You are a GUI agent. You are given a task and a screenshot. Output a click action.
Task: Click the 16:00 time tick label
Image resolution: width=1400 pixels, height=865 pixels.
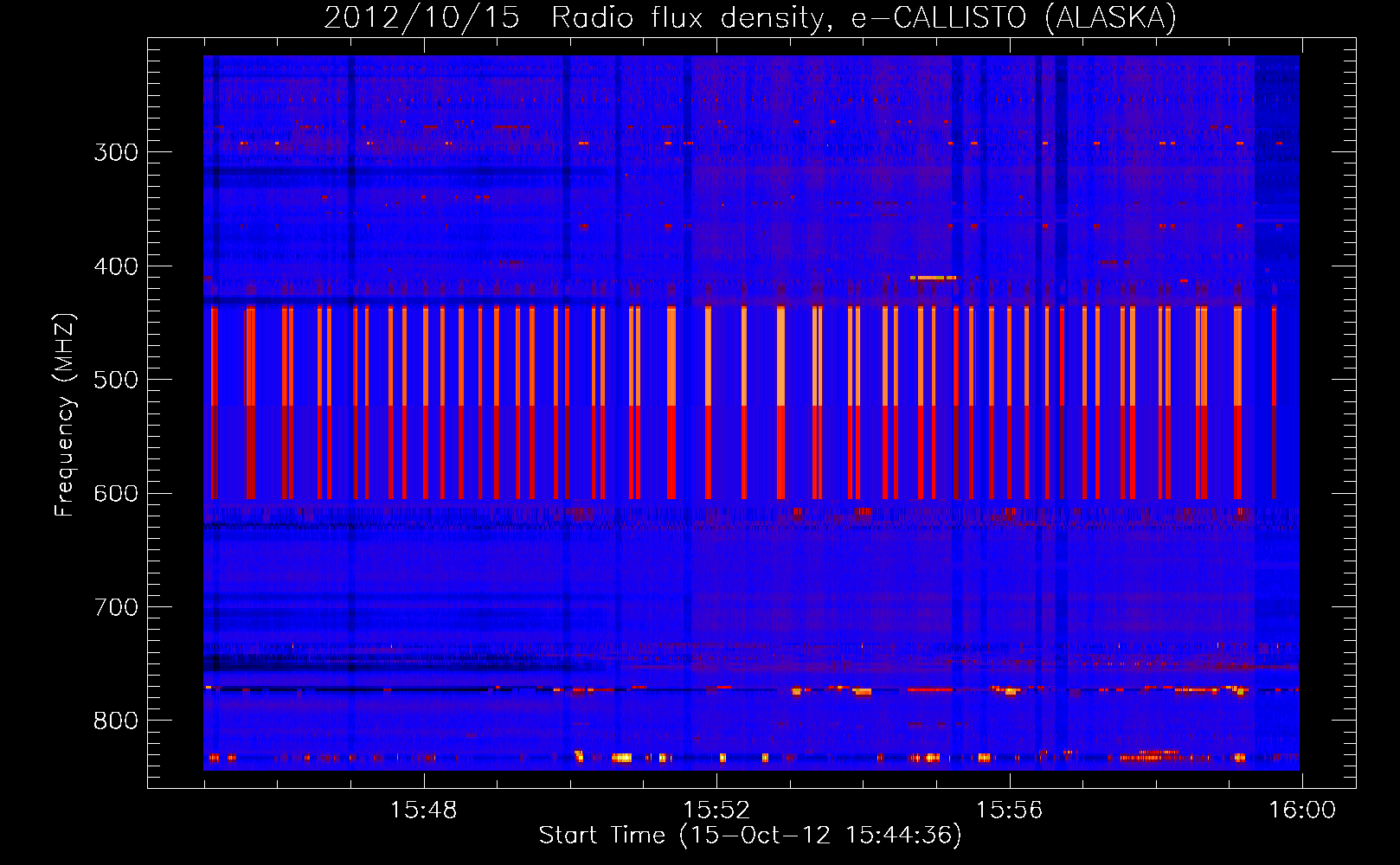click(1302, 810)
